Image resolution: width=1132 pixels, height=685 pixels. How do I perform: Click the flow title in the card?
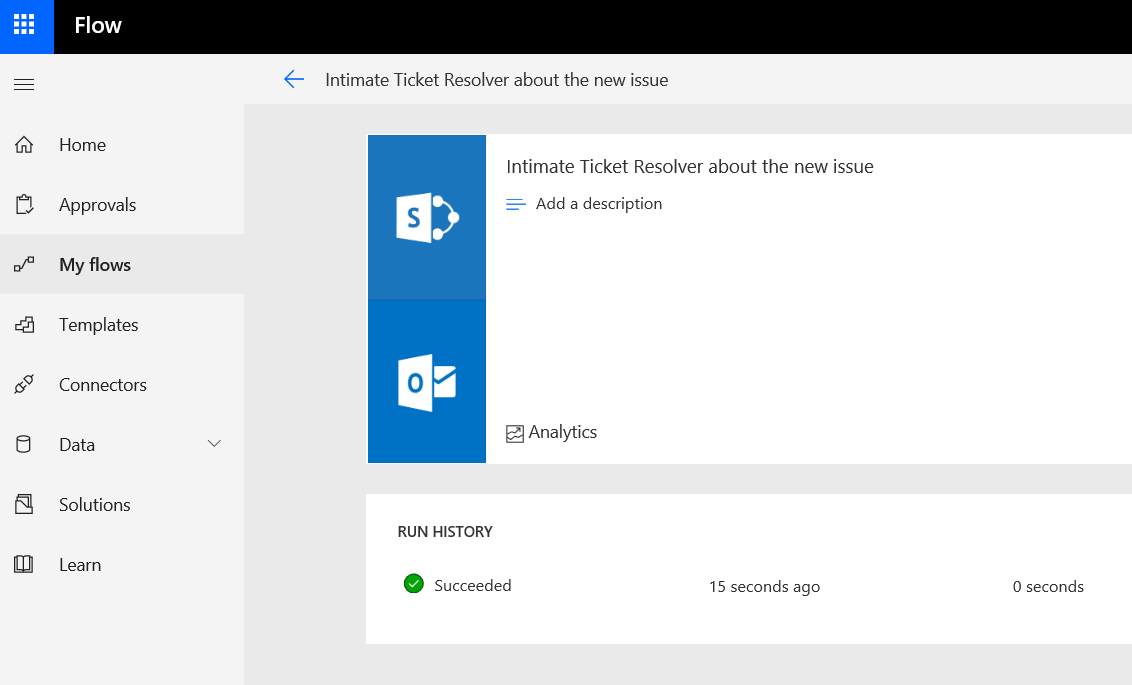point(689,167)
